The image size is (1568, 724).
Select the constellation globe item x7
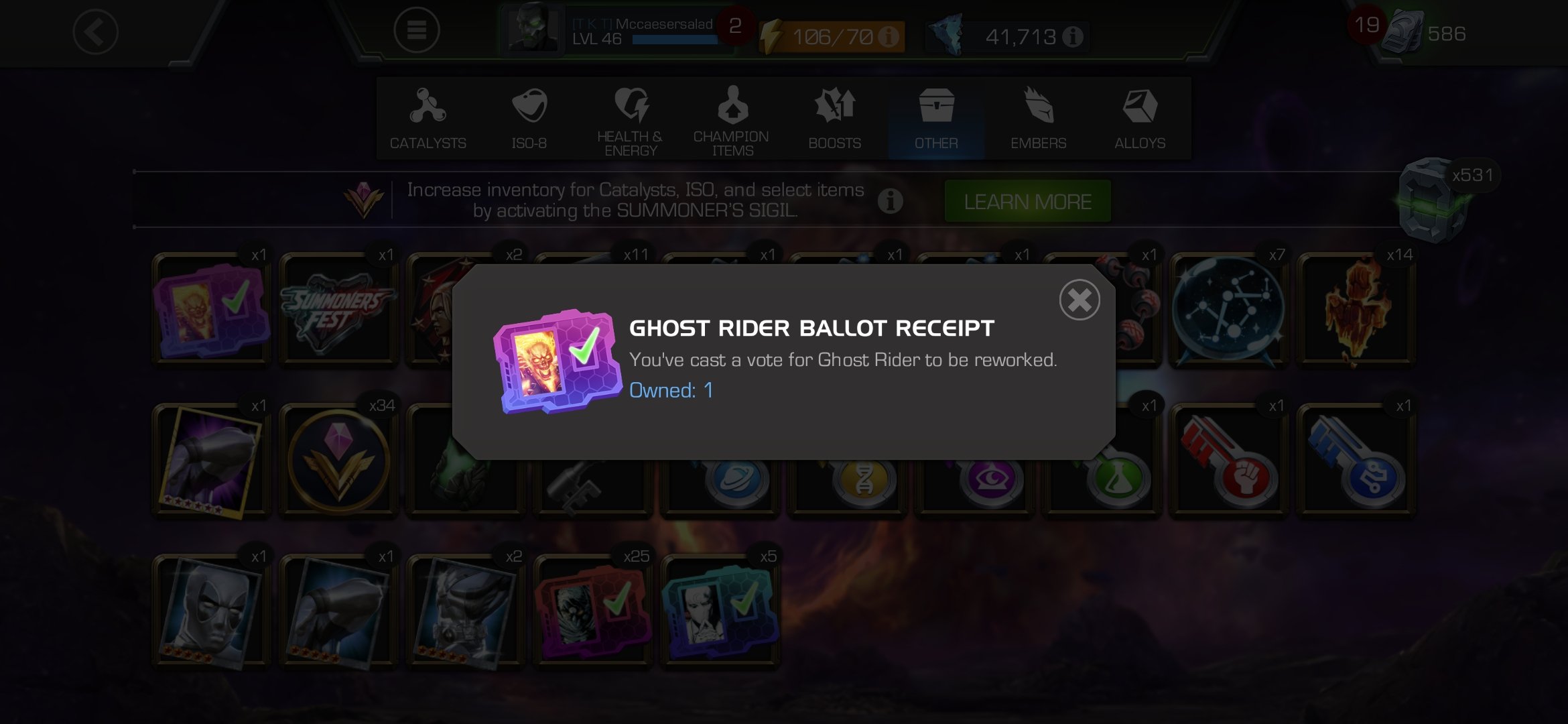pos(1228,310)
